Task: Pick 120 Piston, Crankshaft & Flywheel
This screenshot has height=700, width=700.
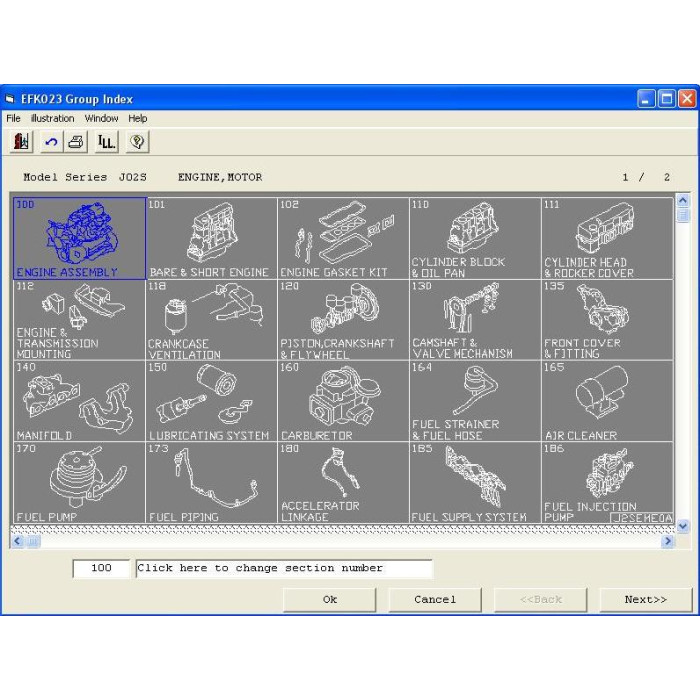Action: (x=343, y=320)
